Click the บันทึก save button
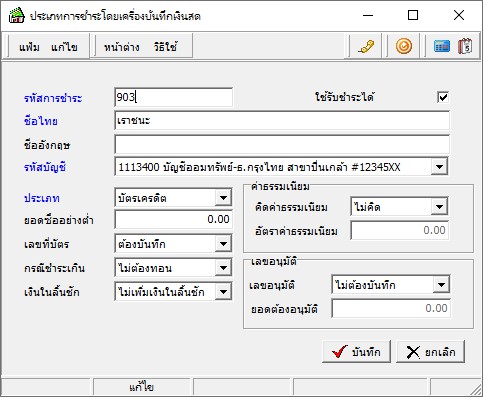The image size is (483, 397). (x=356, y=352)
